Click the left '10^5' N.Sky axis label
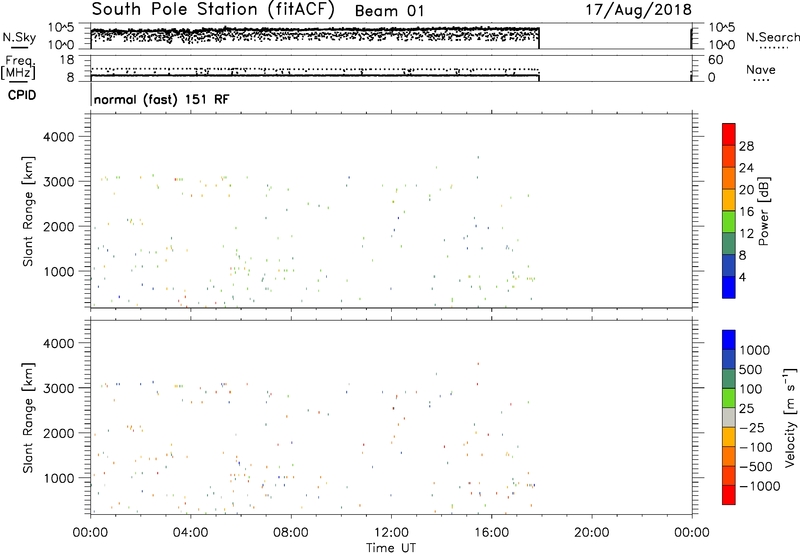The height and width of the screenshot is (554, 800). [x=61, y=27]
